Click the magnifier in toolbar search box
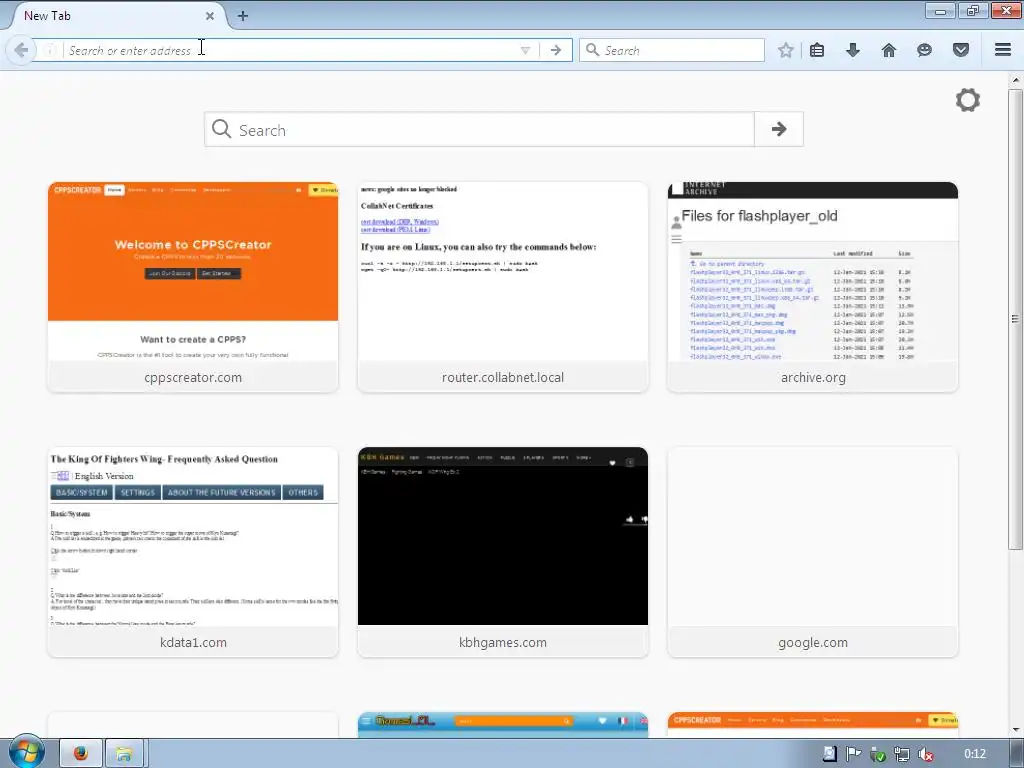The height and width of the screenshot is (768, 1024). pos(592,50)
